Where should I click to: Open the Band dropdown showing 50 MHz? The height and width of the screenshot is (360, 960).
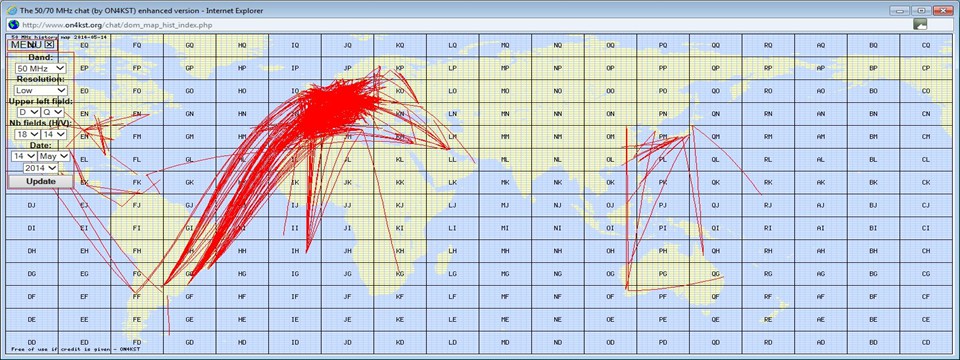(41, 69)
